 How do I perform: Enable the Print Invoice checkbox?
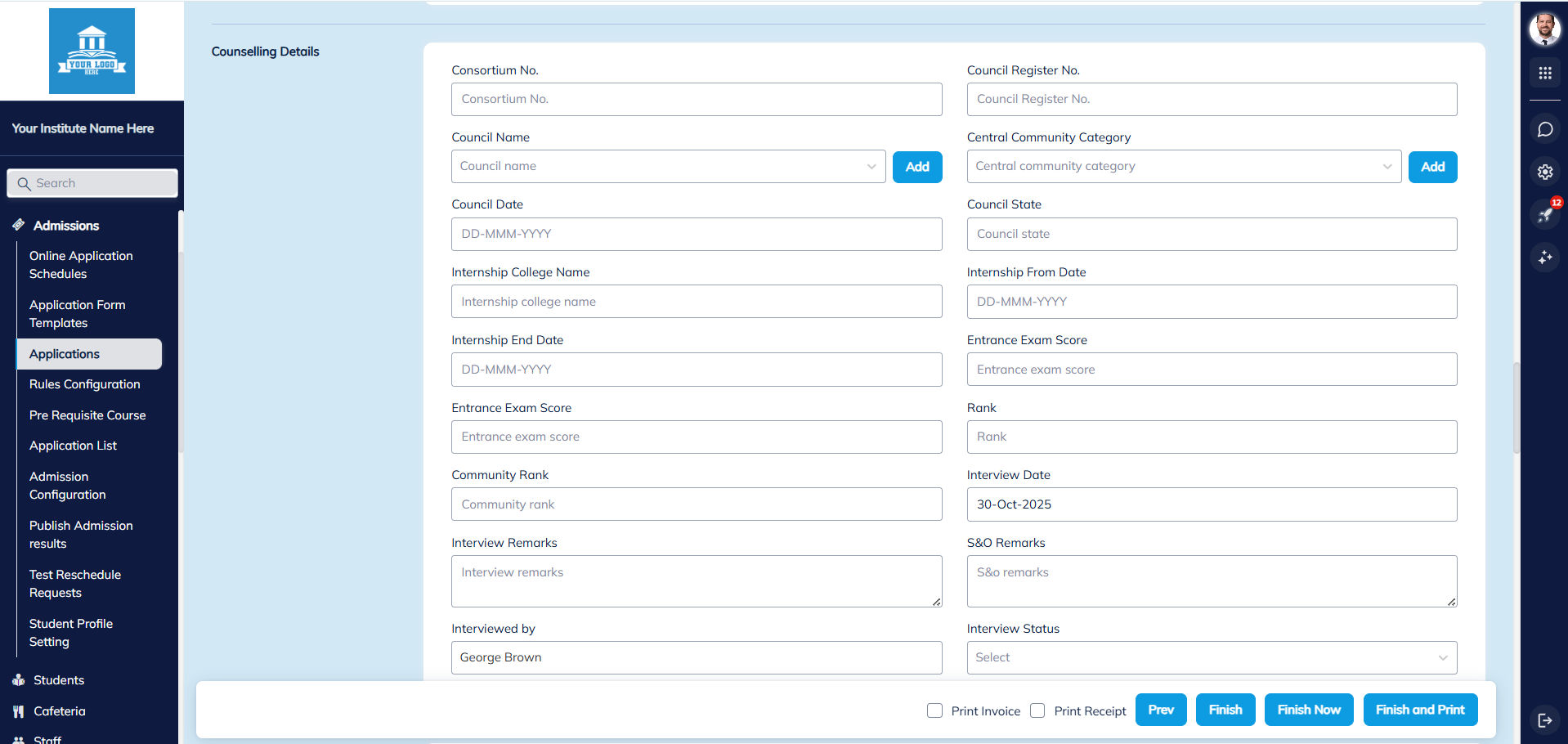(934, 710)
